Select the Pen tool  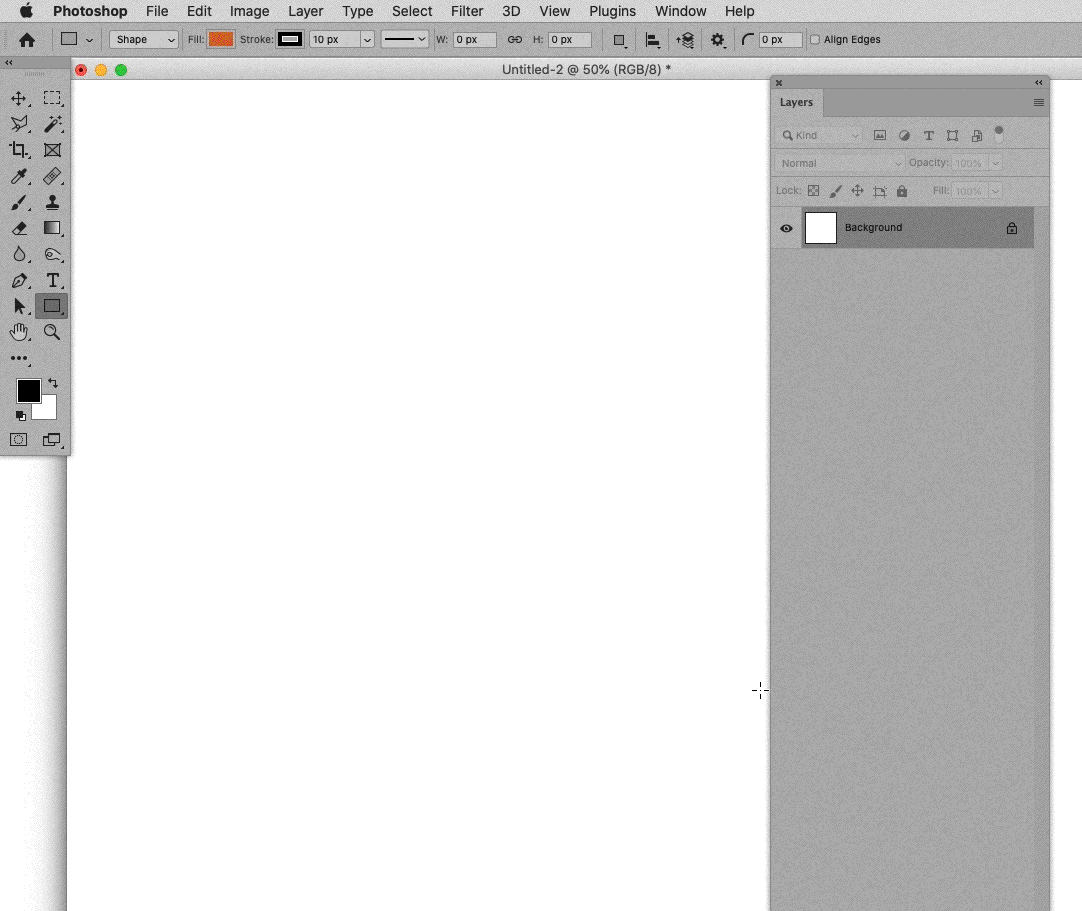point(19,280)
